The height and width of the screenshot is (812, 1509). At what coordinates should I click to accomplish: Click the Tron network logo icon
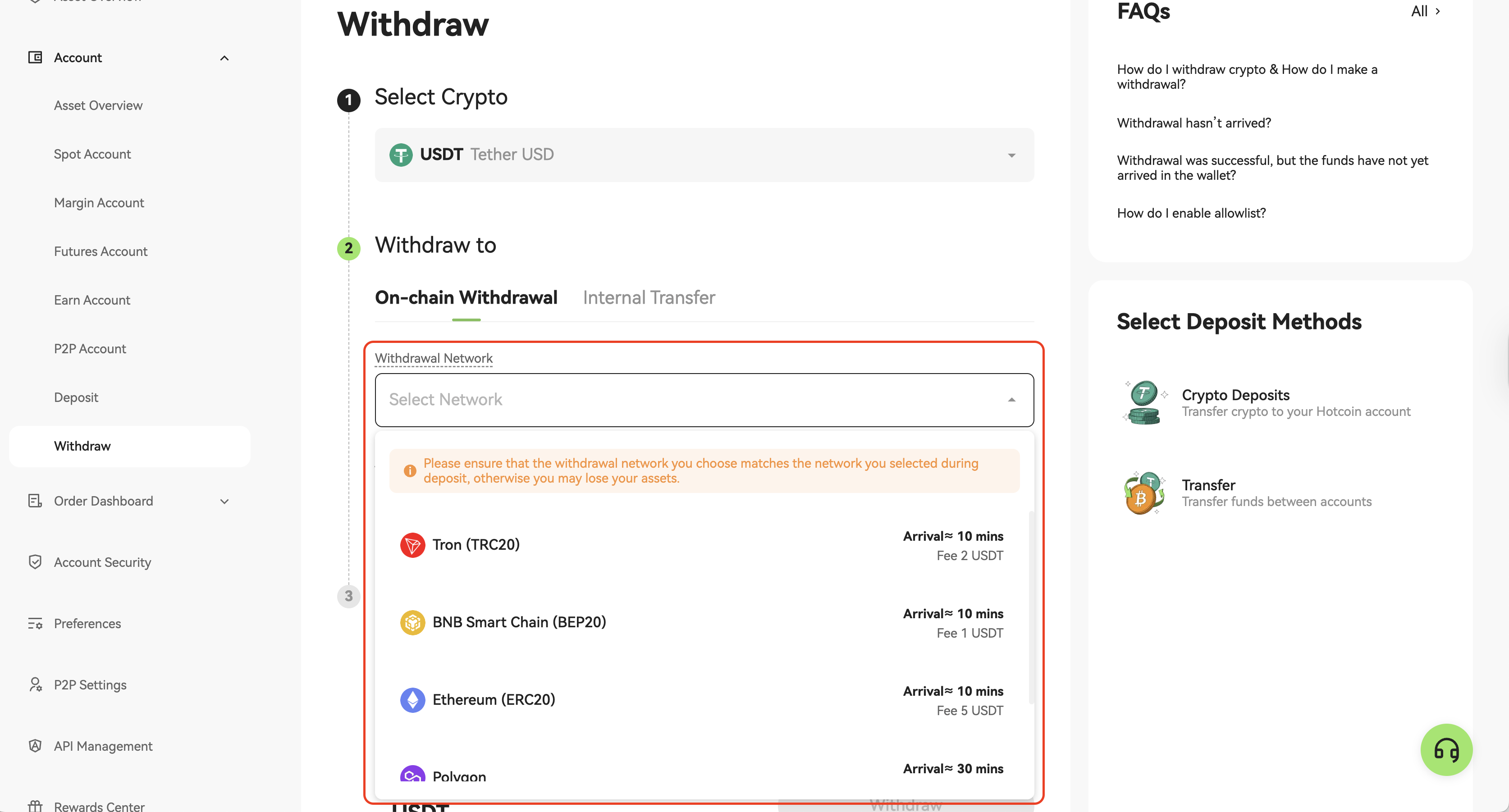click(x=412, y=545)
